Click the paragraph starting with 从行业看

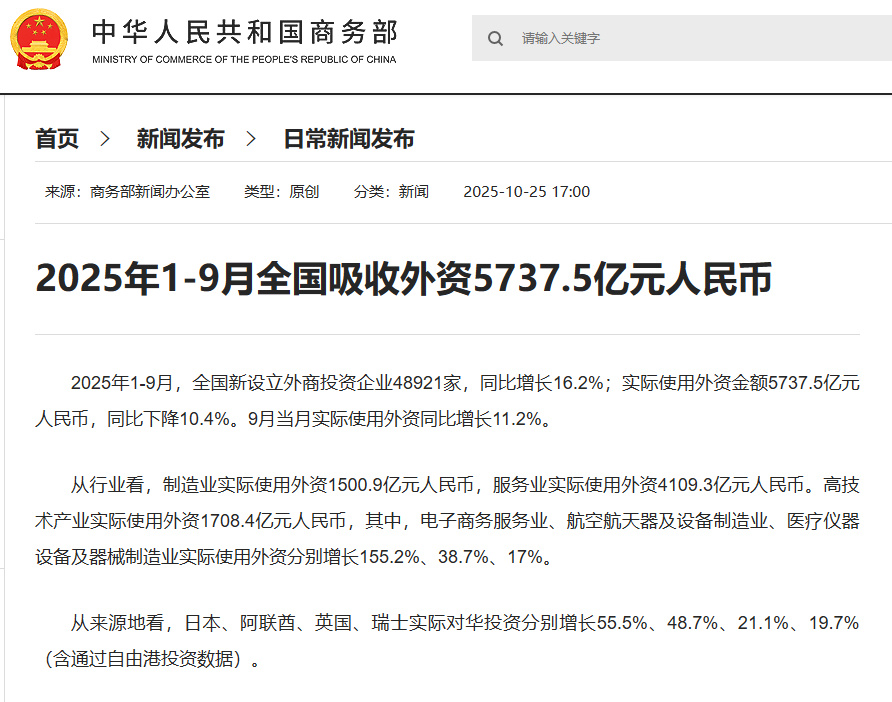pyautogui.click(x=440, y=512)
